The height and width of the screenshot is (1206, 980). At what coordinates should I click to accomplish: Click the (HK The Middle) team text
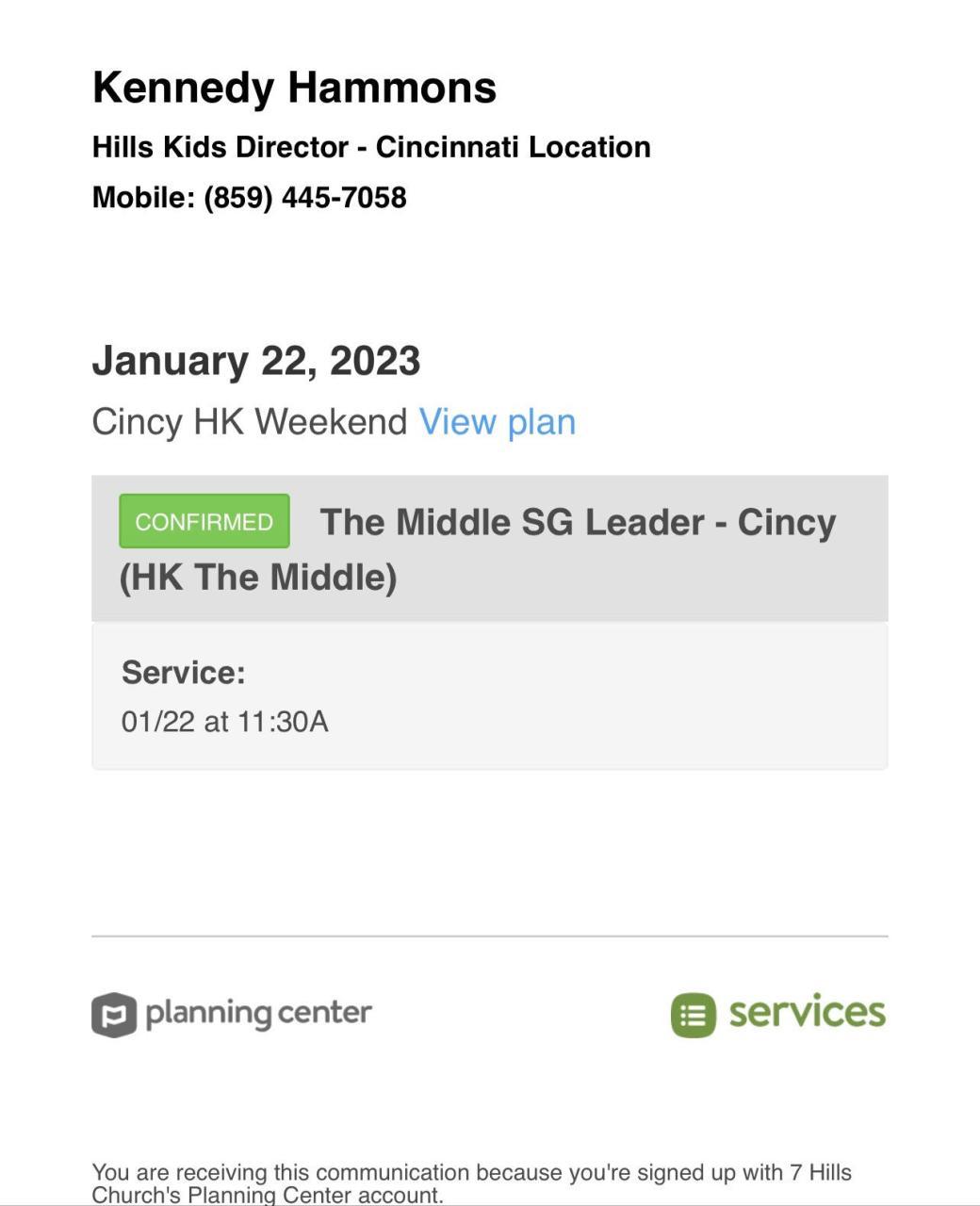pos(258,577)
